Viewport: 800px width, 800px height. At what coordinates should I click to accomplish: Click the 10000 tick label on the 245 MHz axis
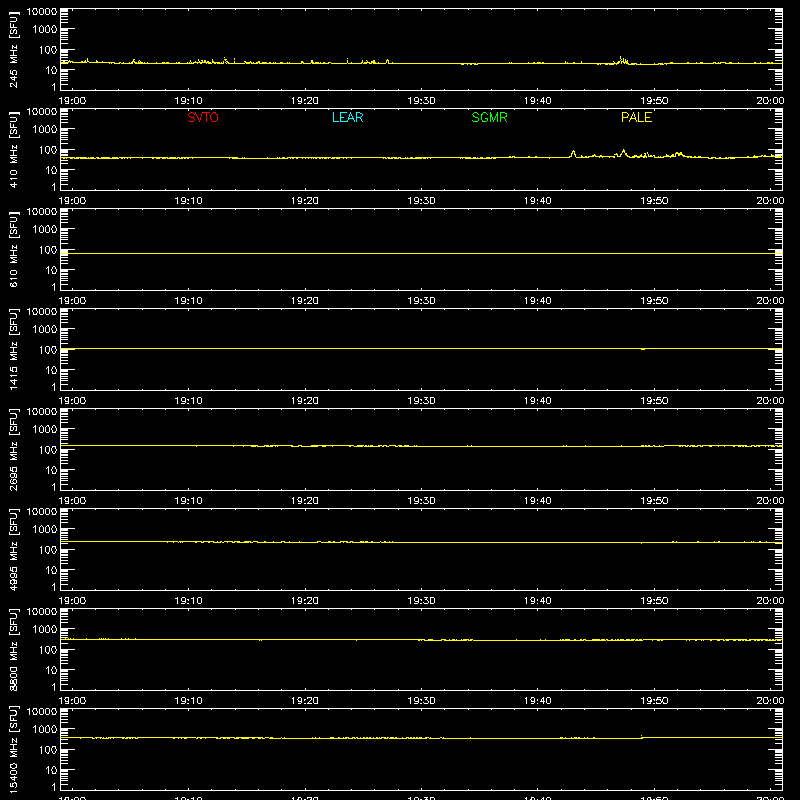coord(42,12)
